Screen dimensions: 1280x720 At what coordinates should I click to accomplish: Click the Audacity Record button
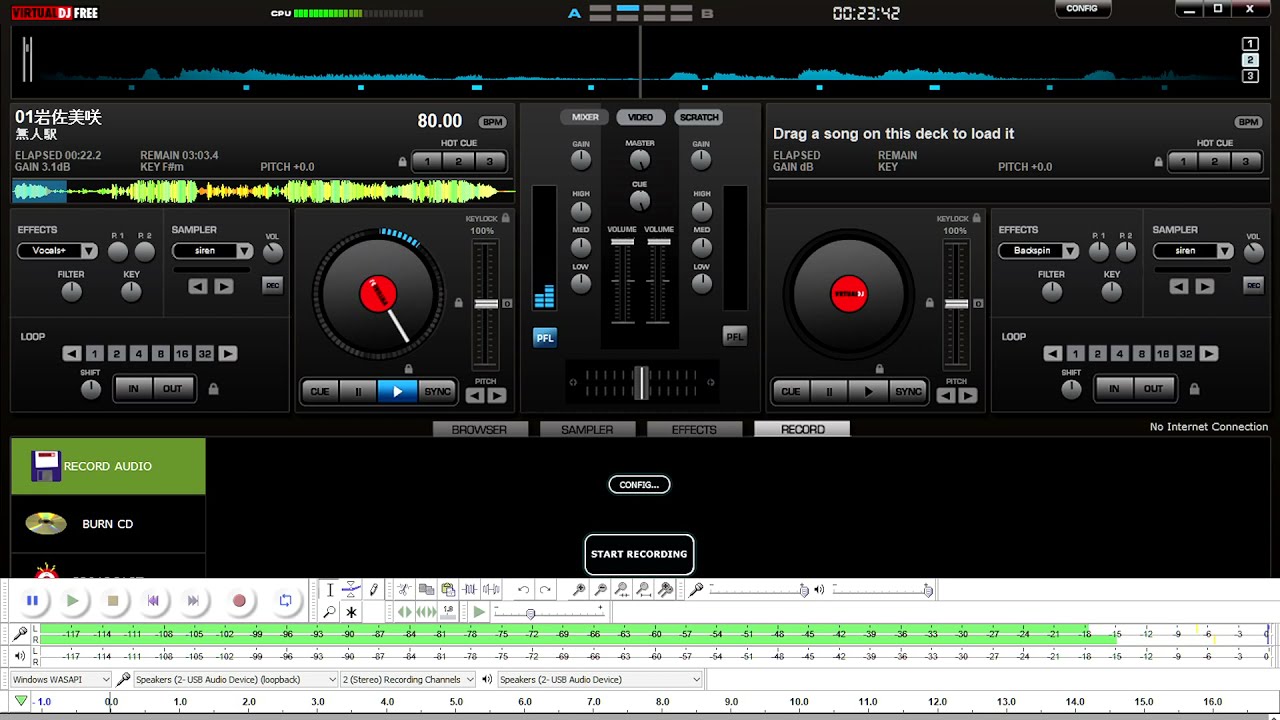(239, 600)
